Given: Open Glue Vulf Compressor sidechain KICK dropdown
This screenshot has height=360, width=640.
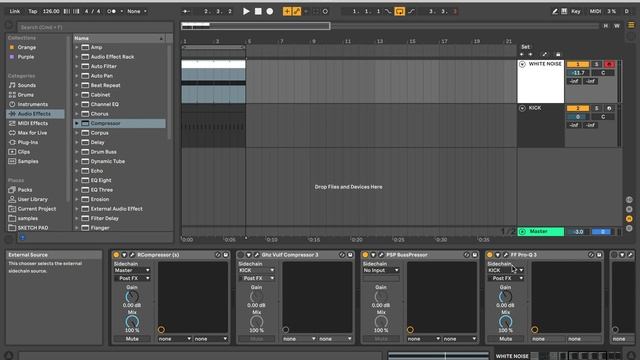Looking at the screenshot, I should click(256, 270).
